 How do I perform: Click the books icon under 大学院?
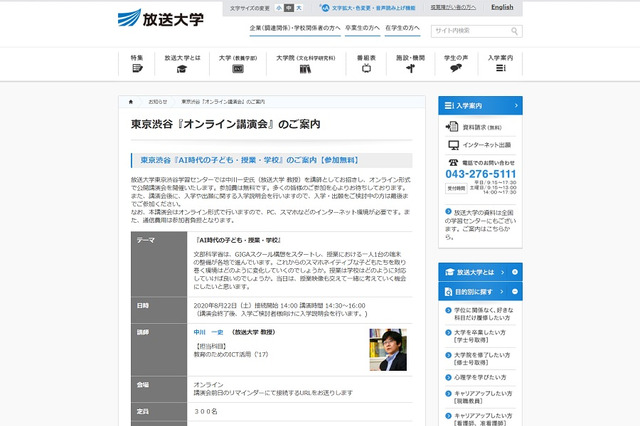click(x=305, y=69)
